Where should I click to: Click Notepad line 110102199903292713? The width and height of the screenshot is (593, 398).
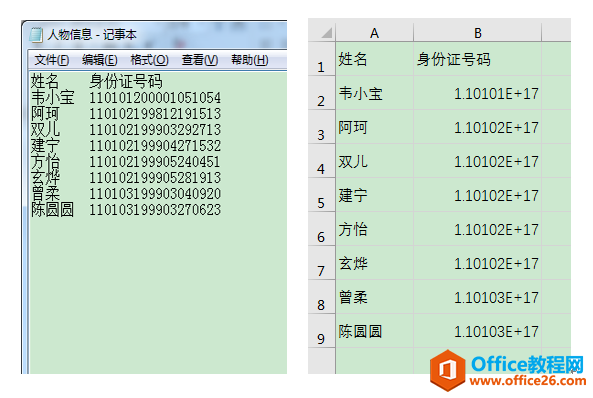point(155,129)
